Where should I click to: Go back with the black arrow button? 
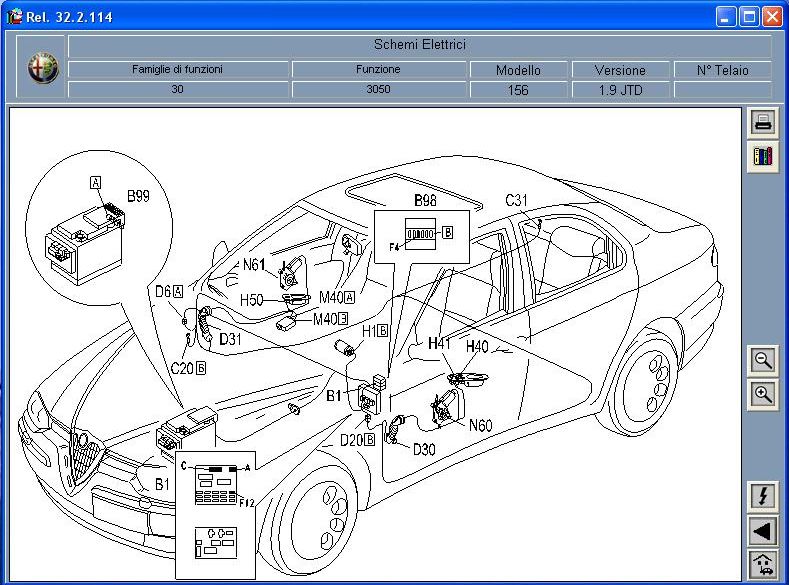click(763, 530)
